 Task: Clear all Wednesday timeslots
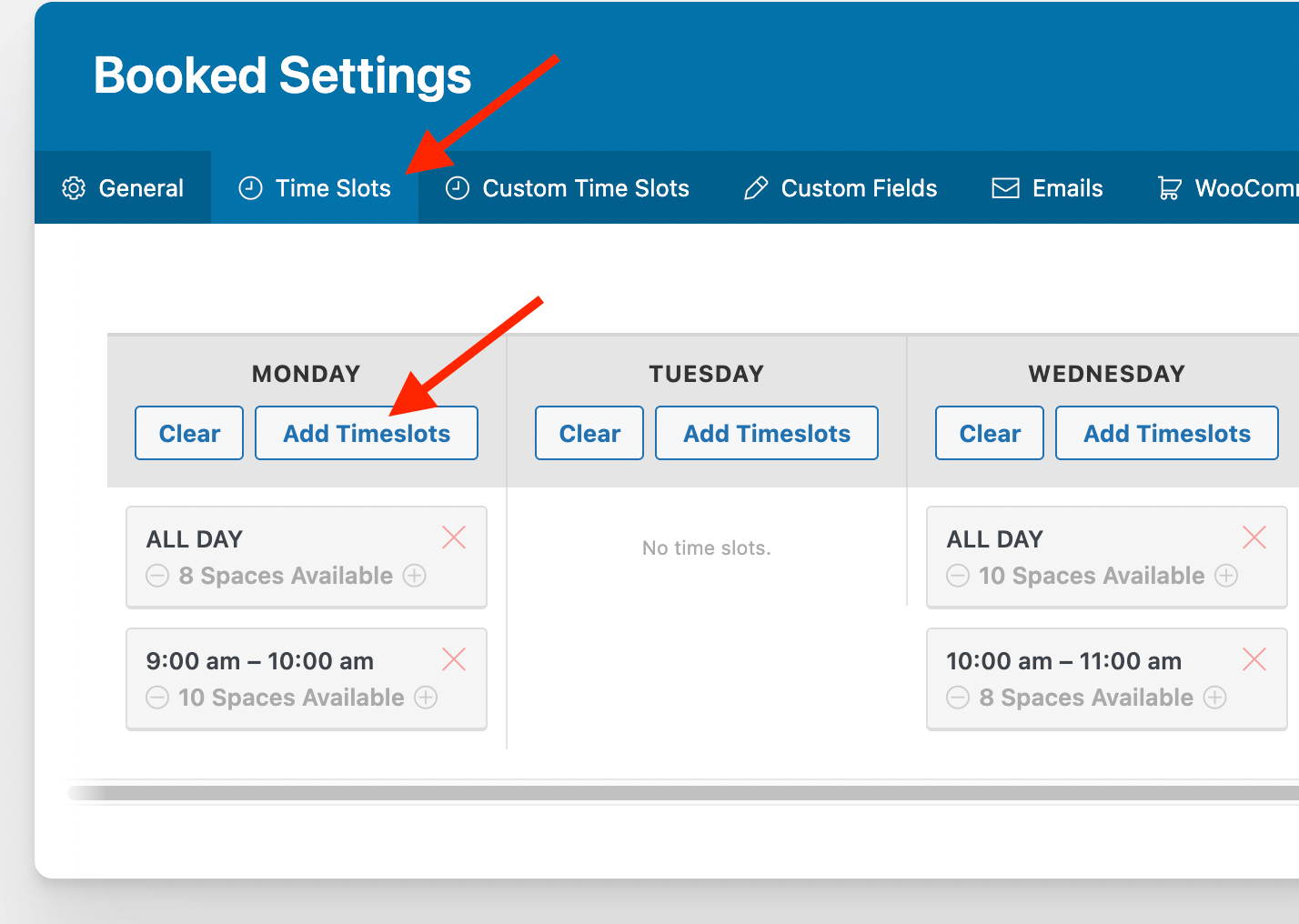989,433
